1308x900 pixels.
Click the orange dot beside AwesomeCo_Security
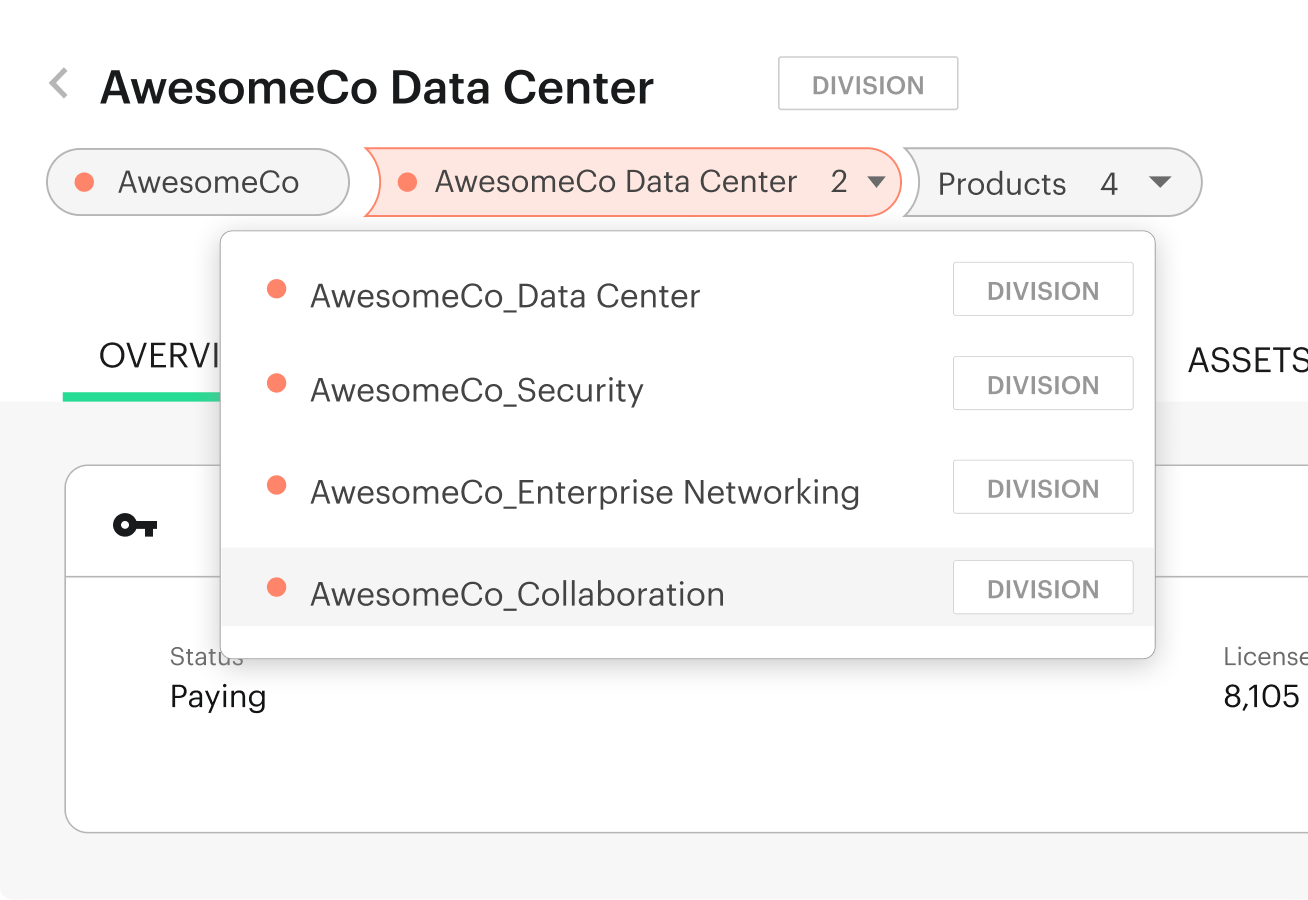coord(276,382)
